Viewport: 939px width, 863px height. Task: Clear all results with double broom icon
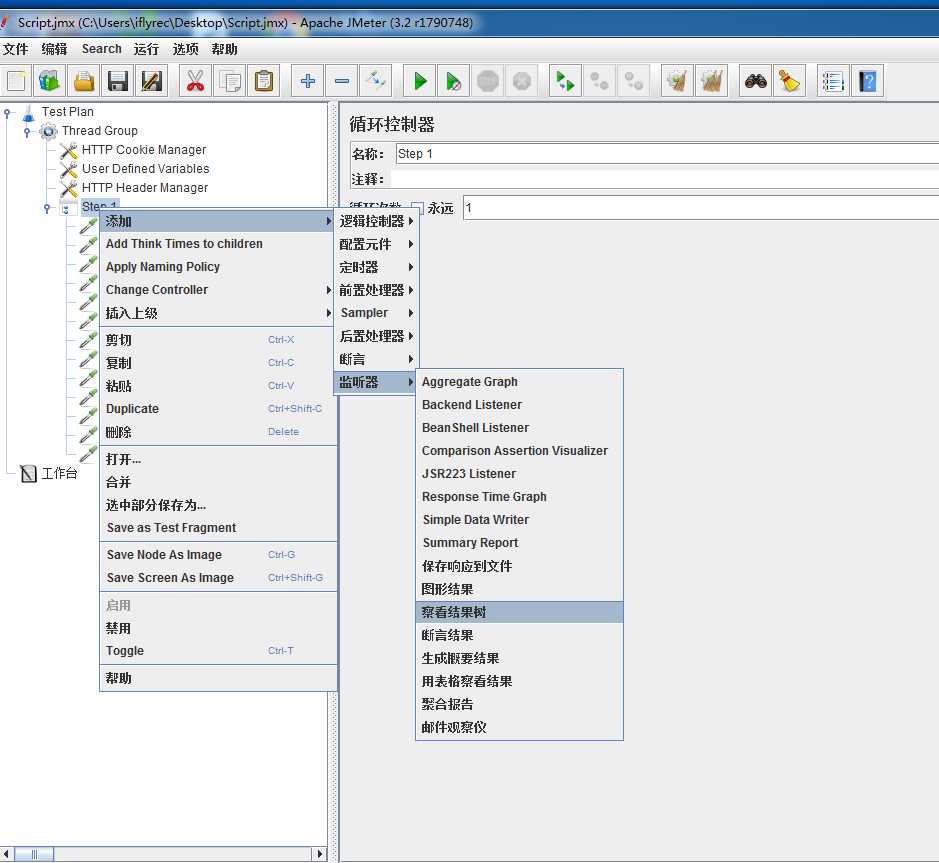click(x=711, y=81)
